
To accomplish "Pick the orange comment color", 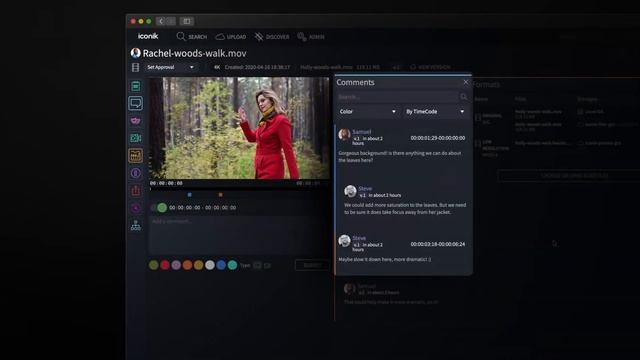I will [187, 265].
